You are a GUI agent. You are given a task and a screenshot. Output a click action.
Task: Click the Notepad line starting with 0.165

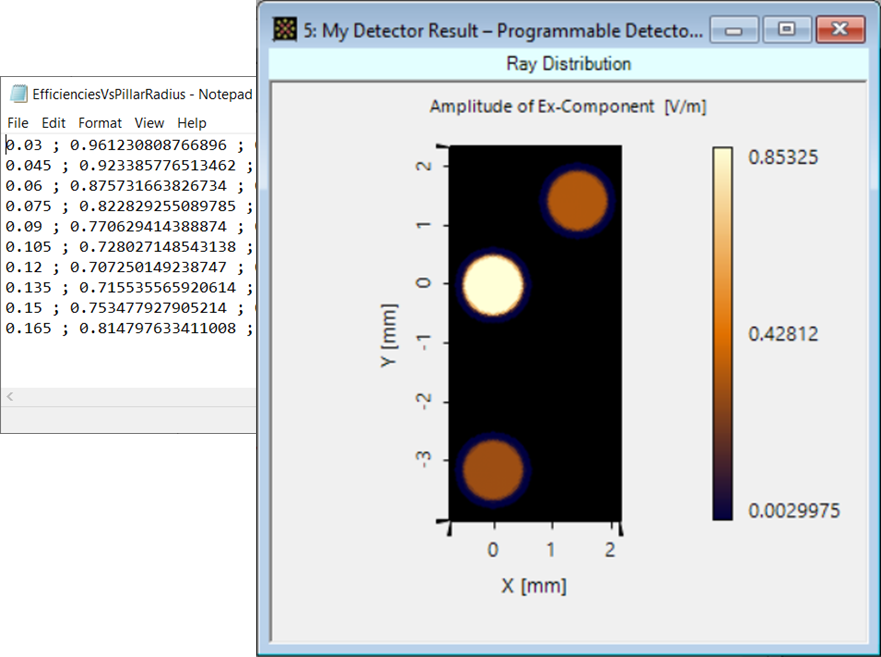130,328
